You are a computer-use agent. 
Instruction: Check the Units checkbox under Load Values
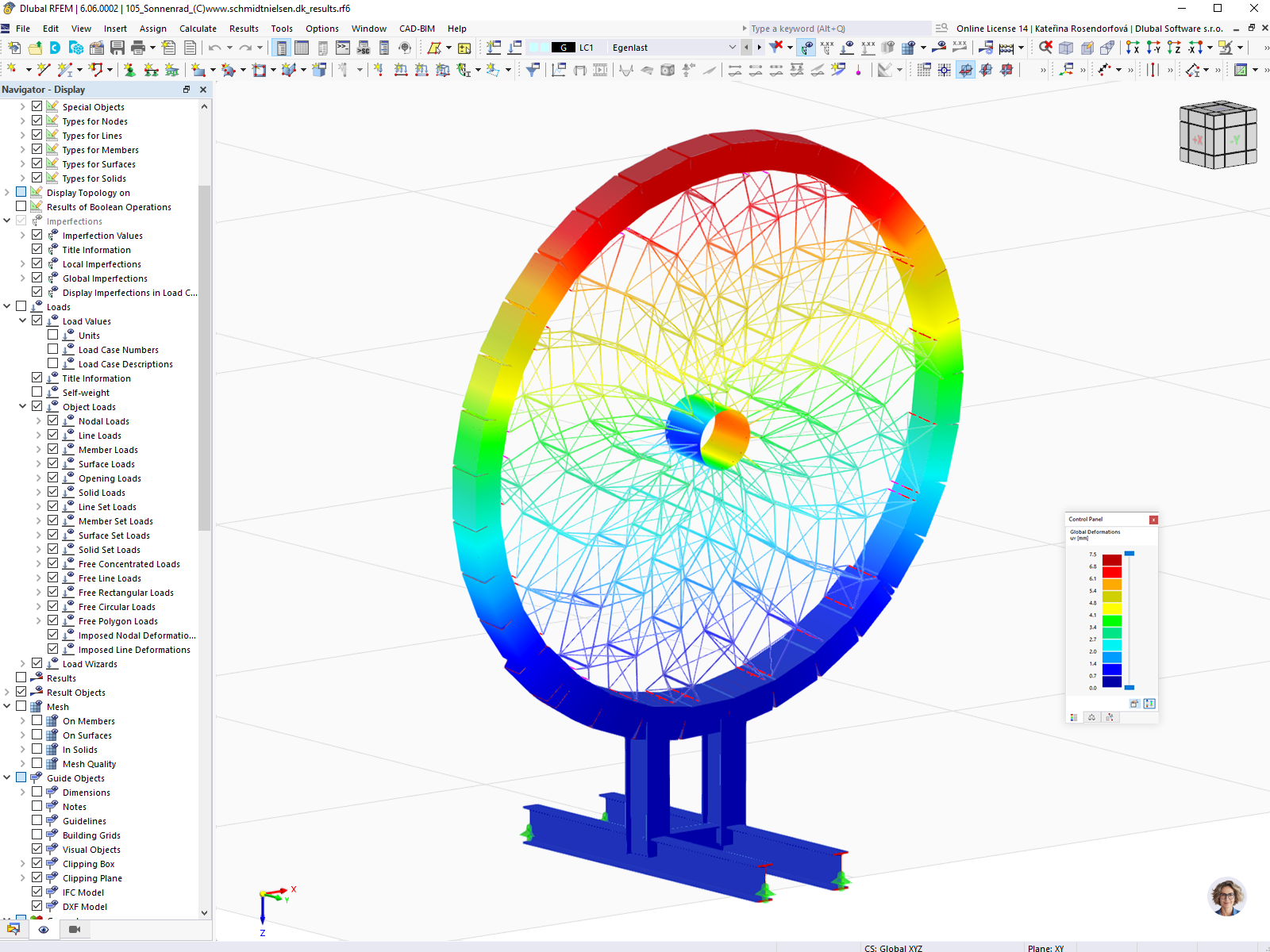tap(53, 335)
